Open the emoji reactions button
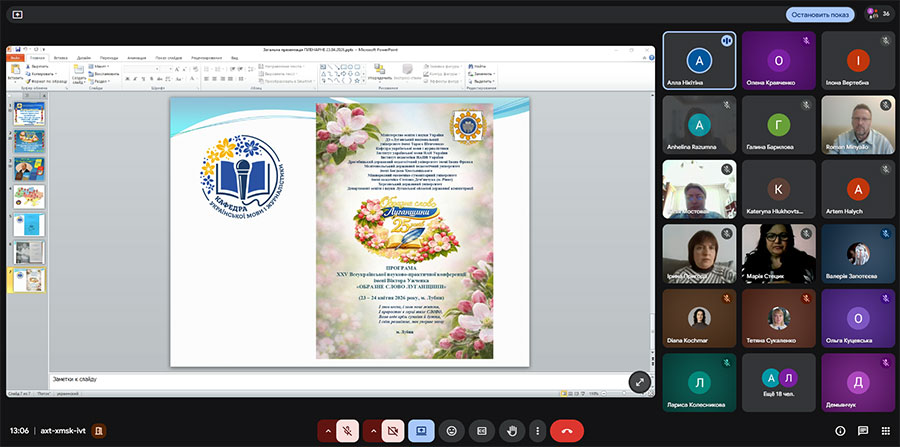This screenshot has height=447, width=900. tap(452, 430)
